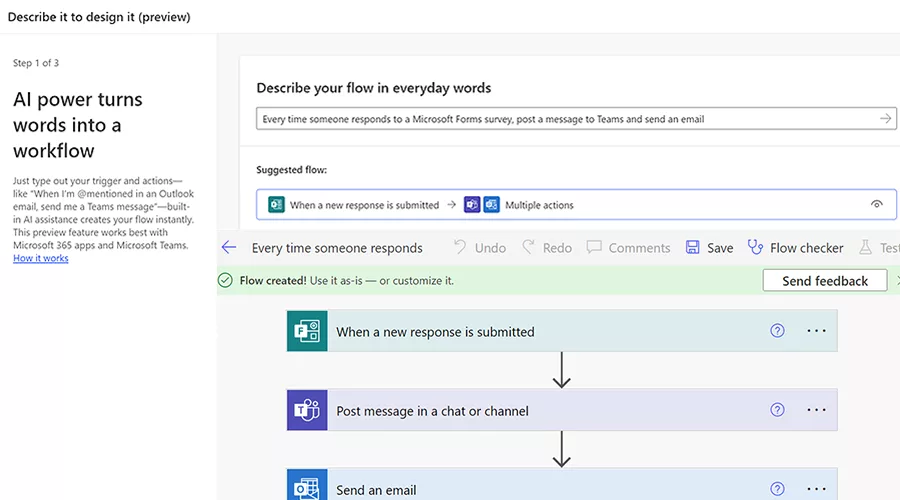
Task: Click the Test flask icon
Action: (865, 247)
